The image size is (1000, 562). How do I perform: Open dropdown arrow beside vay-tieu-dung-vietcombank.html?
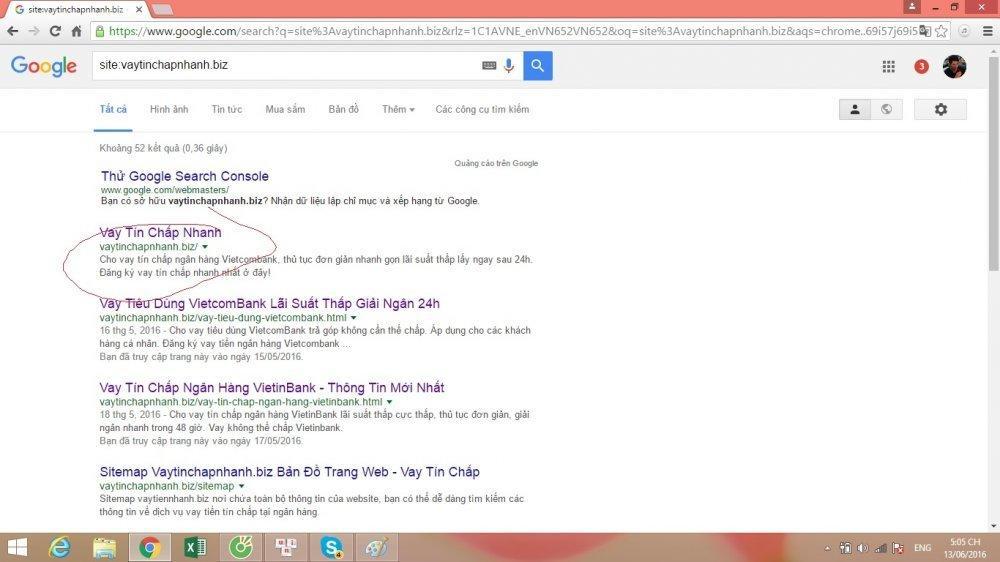353,318
